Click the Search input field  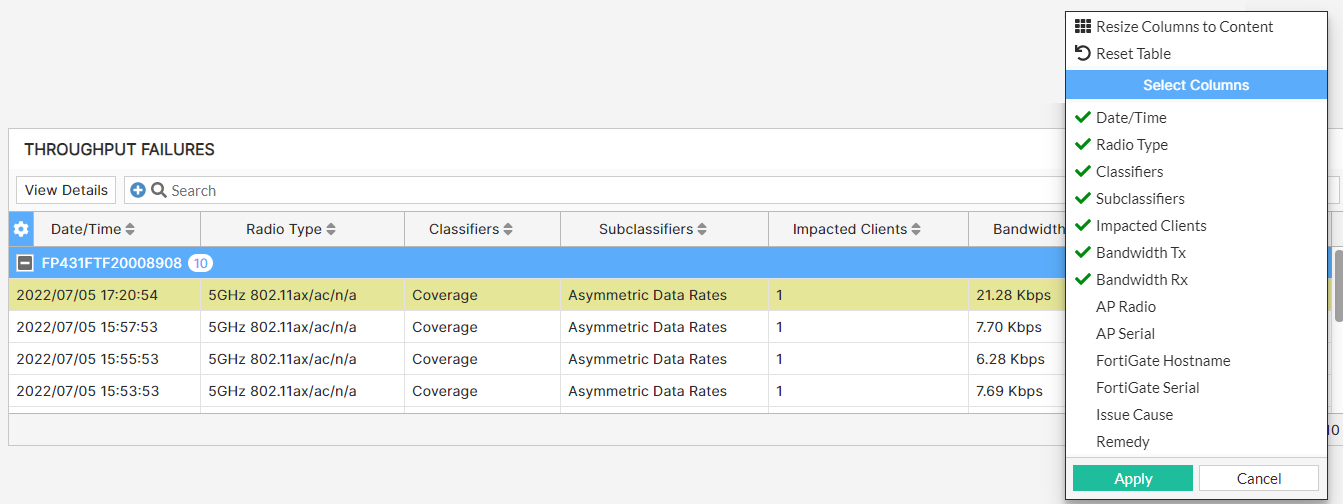click(600, 190)
